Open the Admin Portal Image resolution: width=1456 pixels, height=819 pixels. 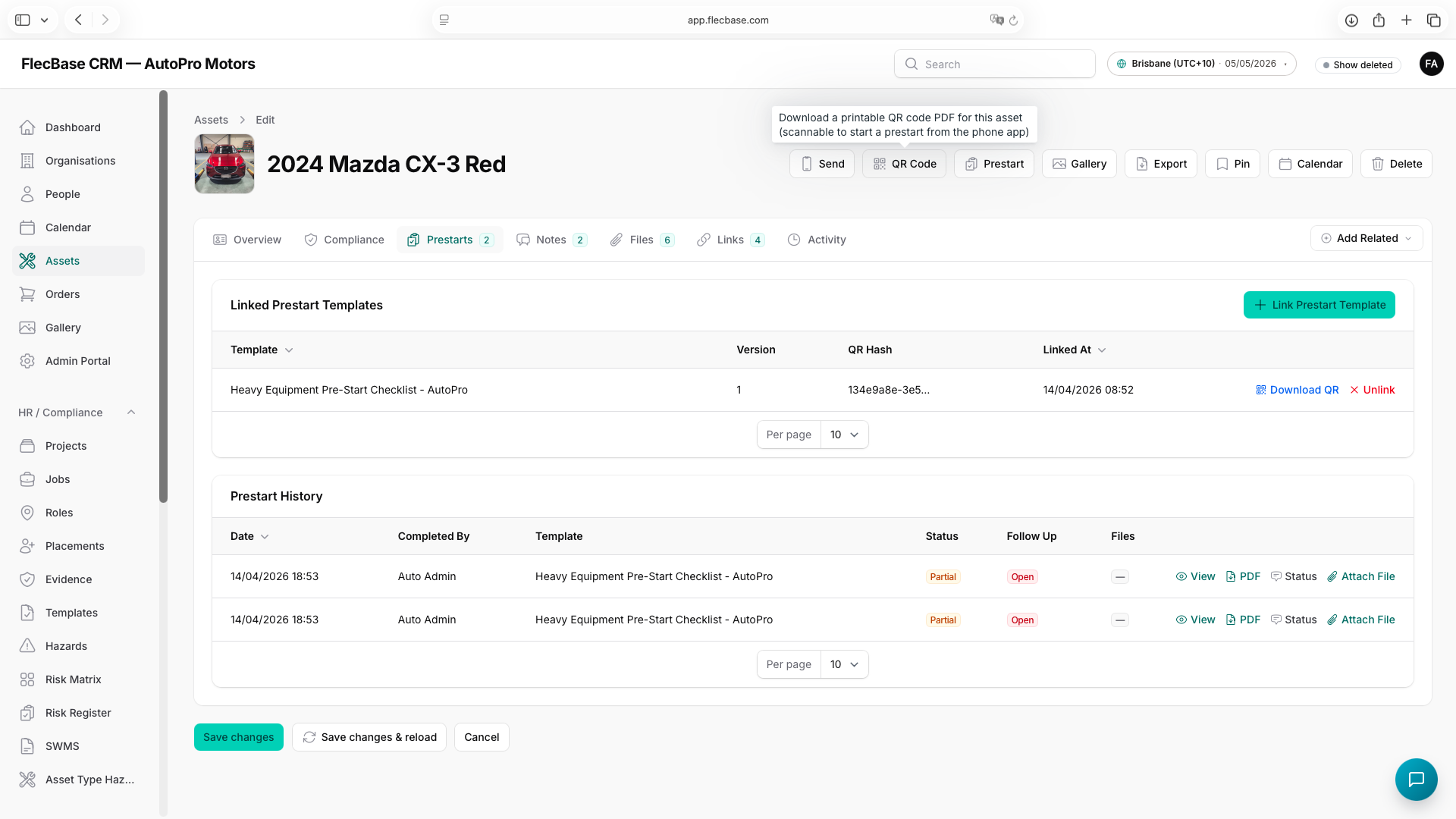77,361
